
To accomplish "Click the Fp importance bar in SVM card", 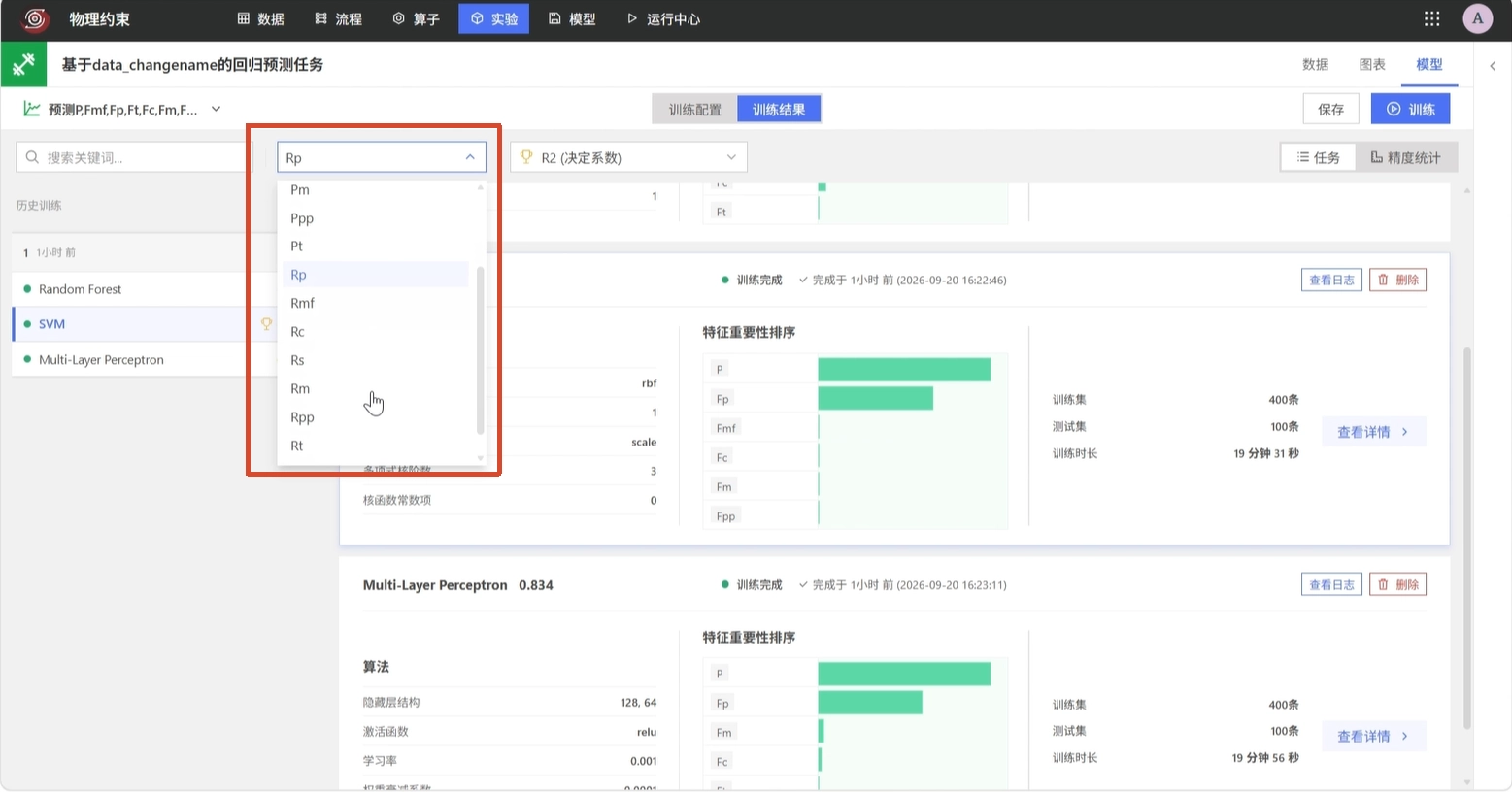I will click(x=875, y=398).
